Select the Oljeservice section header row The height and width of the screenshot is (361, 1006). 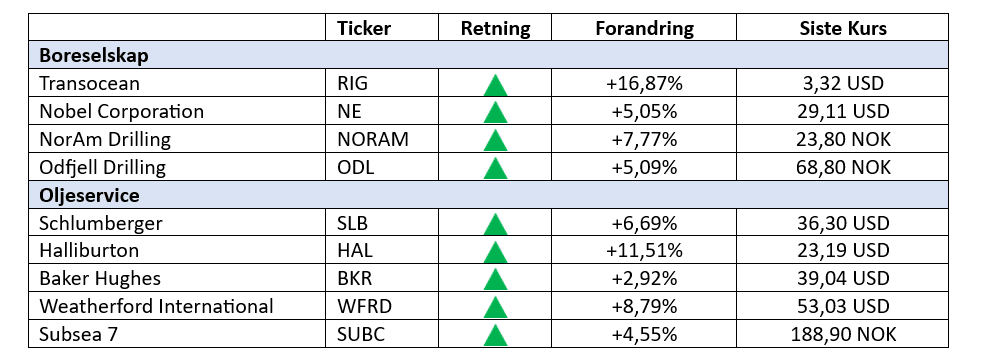pos(488,195)
